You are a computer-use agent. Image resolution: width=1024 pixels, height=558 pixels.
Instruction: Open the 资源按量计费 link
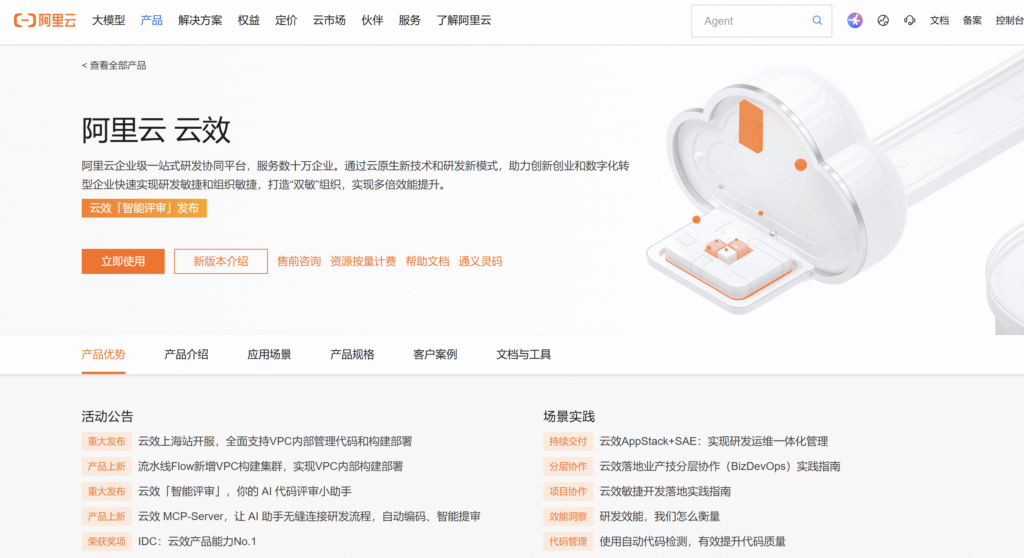pos(363,261)
